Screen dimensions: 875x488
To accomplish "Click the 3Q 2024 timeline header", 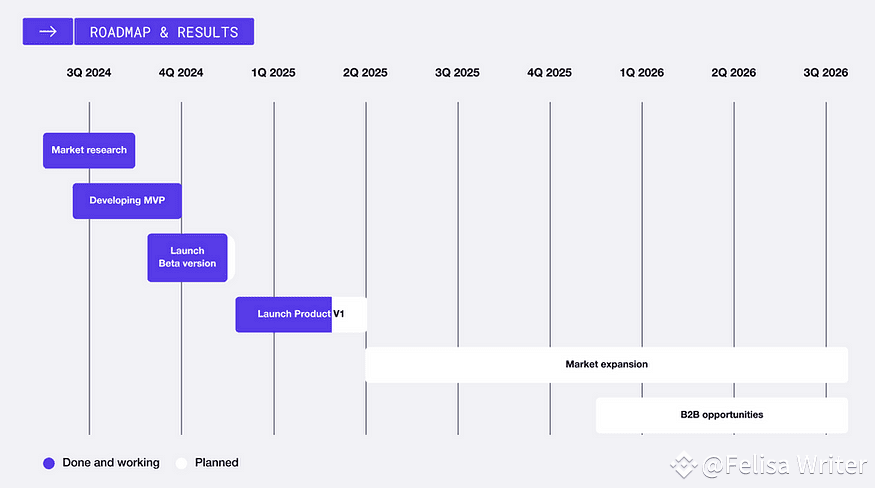I will click(89, 73).
